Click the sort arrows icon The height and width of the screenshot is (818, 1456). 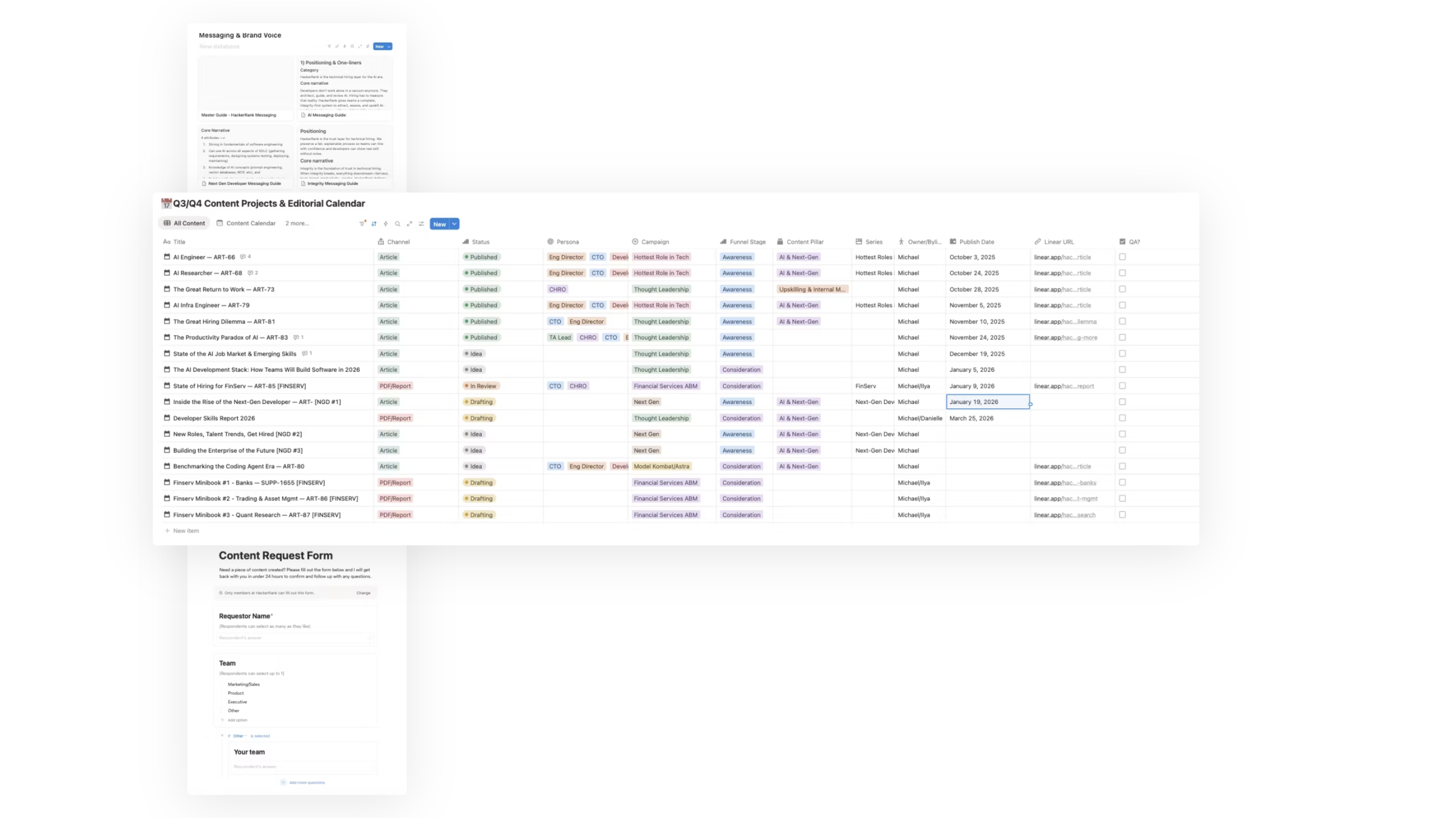pos(374,224)
